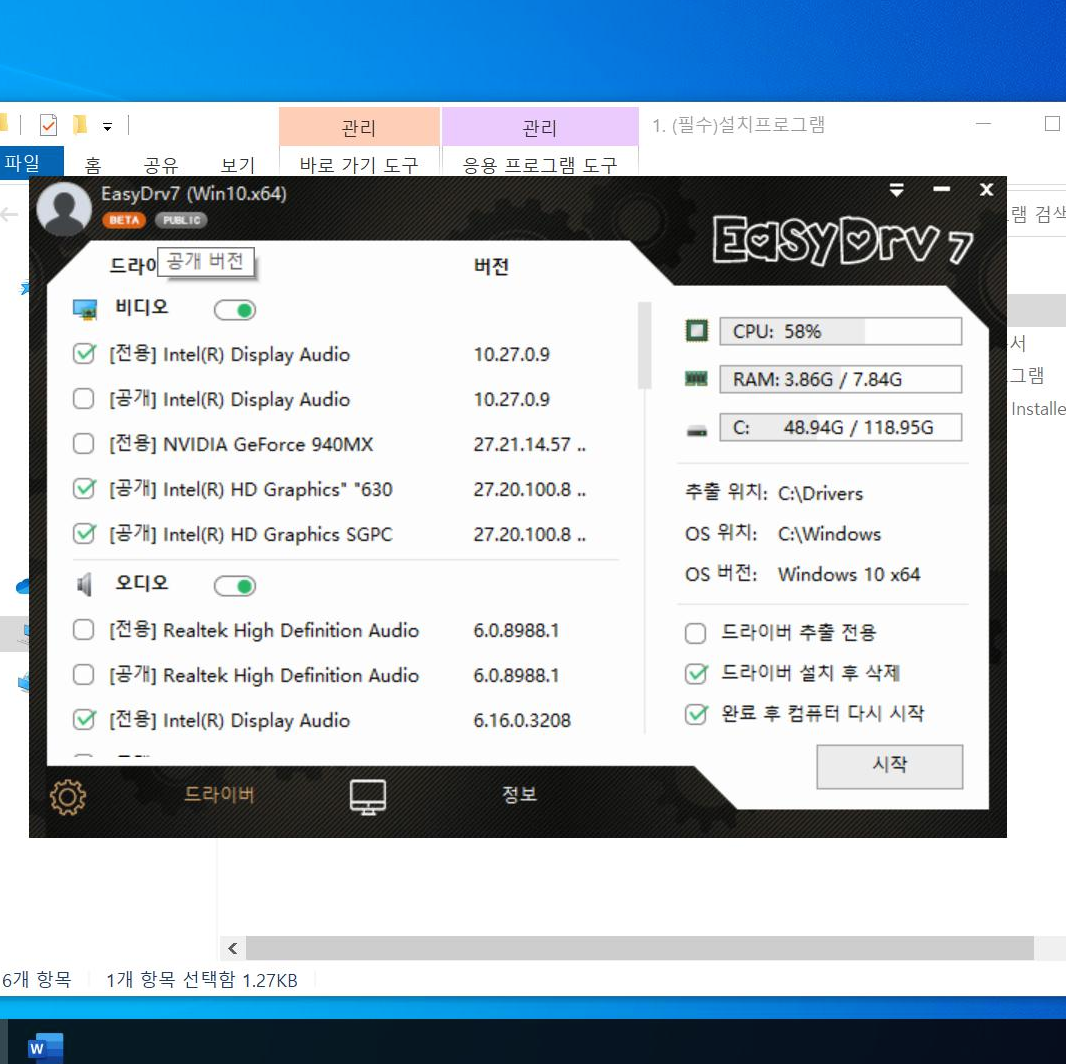This screenshot has width=1066, height=1064.
Task: Open EasyDrv settings gear icon
Action: click(67, 797)
